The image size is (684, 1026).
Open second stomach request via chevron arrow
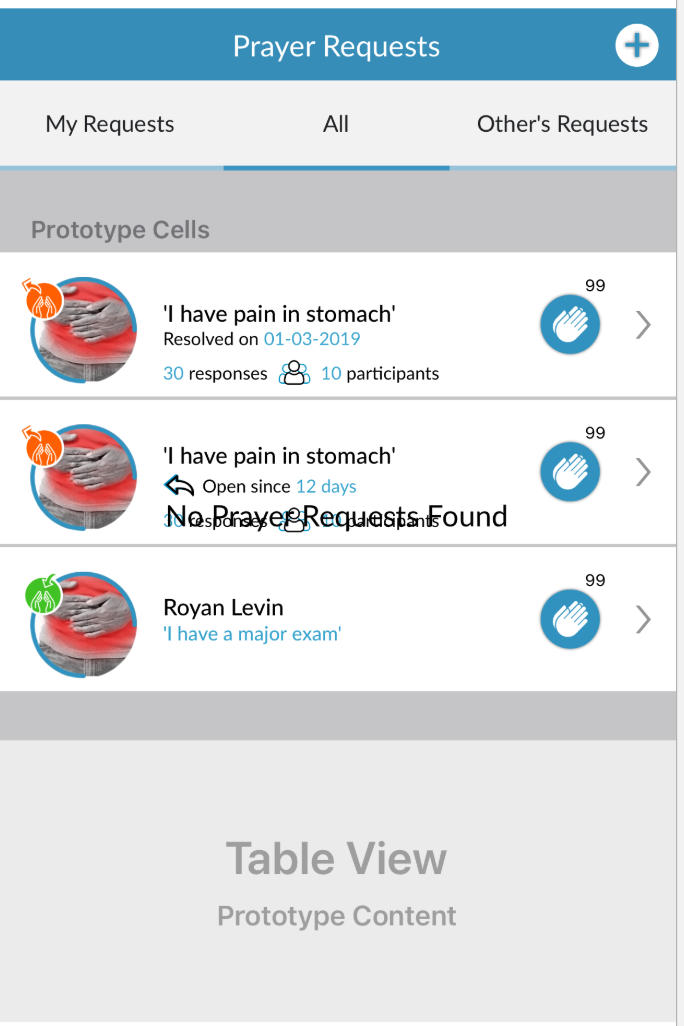click(x=643, y=472)
